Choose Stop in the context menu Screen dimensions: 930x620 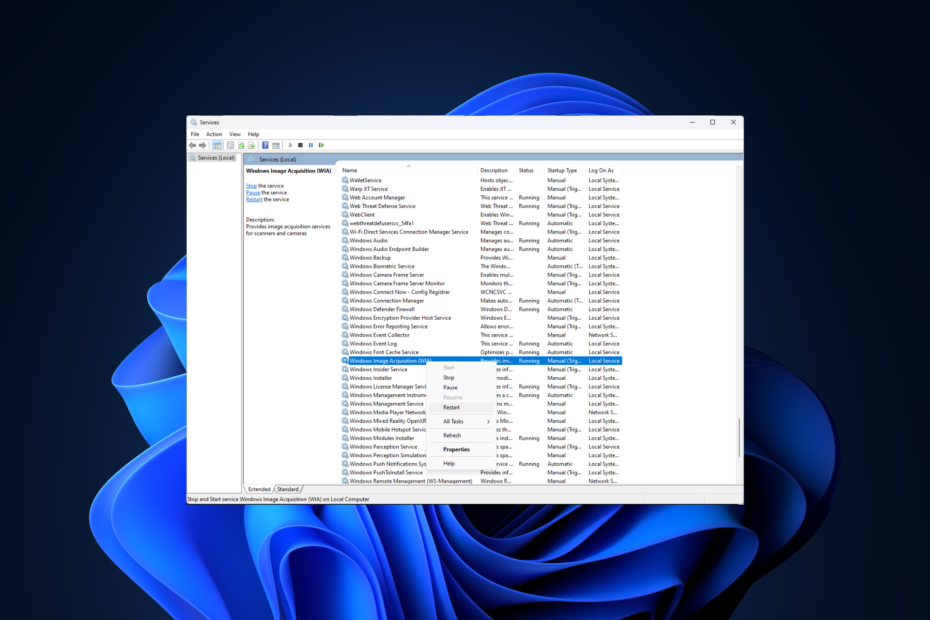(x=461, y=377)
